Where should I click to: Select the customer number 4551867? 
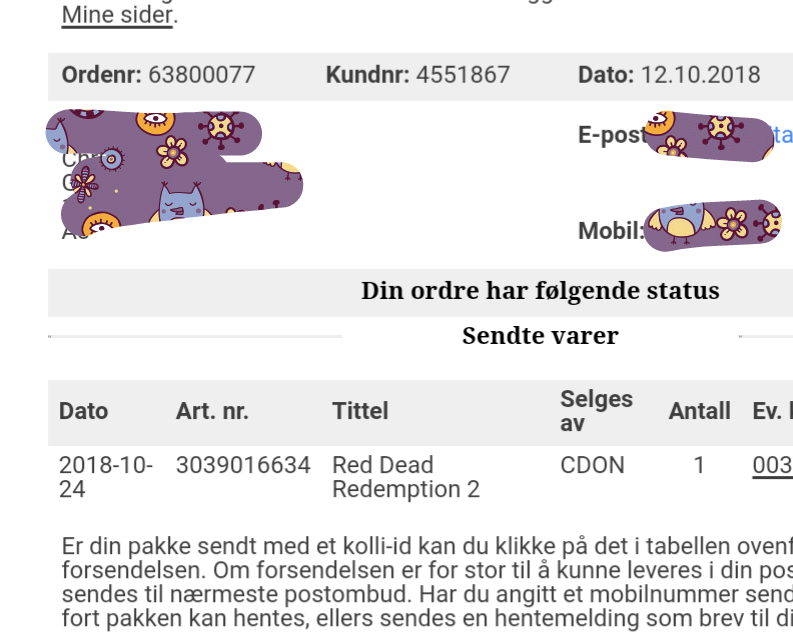[463, 75]
